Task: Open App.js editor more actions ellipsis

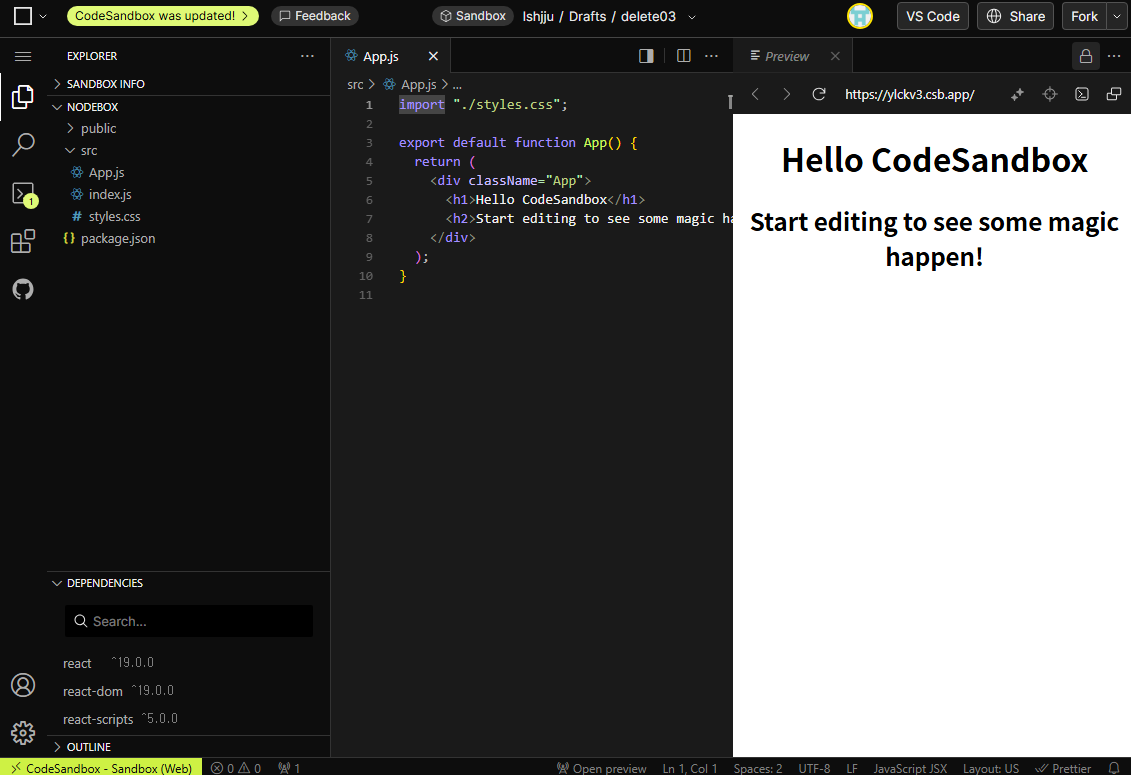Action: pos(711,56)
